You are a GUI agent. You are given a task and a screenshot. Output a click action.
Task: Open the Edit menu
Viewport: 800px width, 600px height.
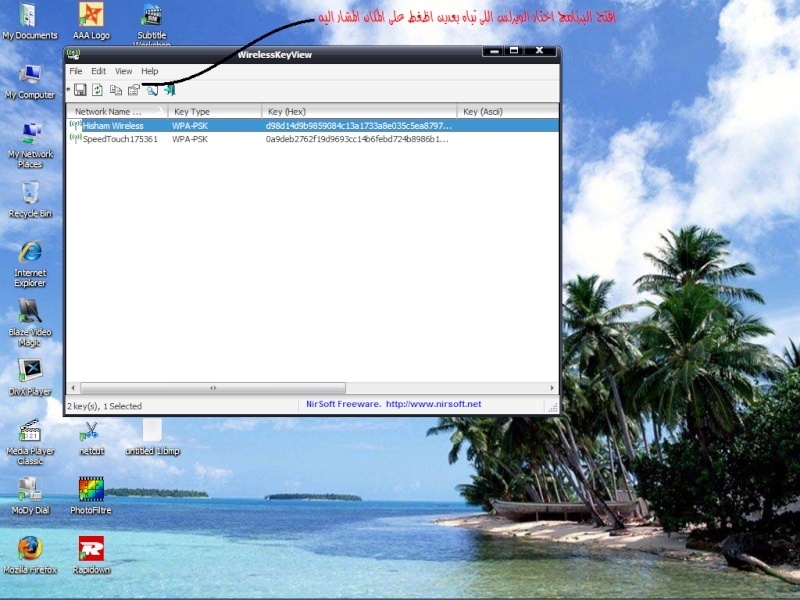98,71
